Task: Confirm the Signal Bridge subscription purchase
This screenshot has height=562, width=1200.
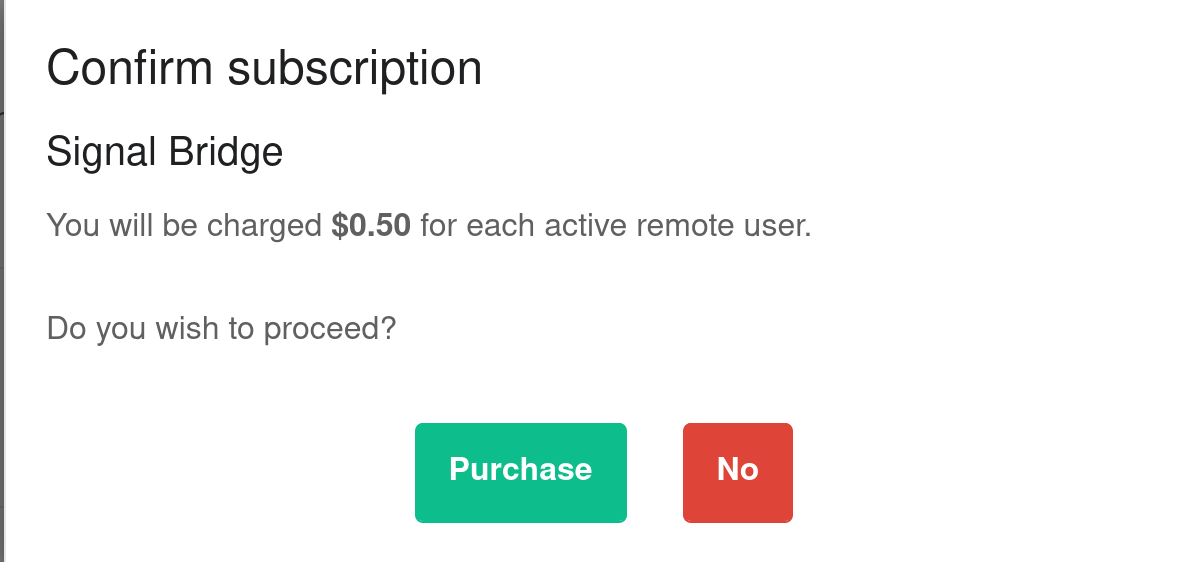Action: coord(521,473)
